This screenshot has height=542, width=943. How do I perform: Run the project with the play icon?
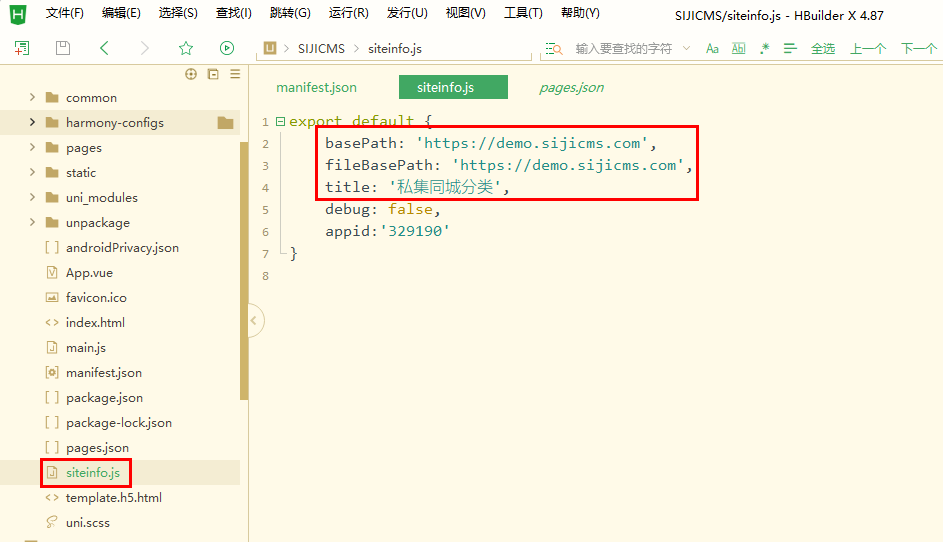(227, 48)
